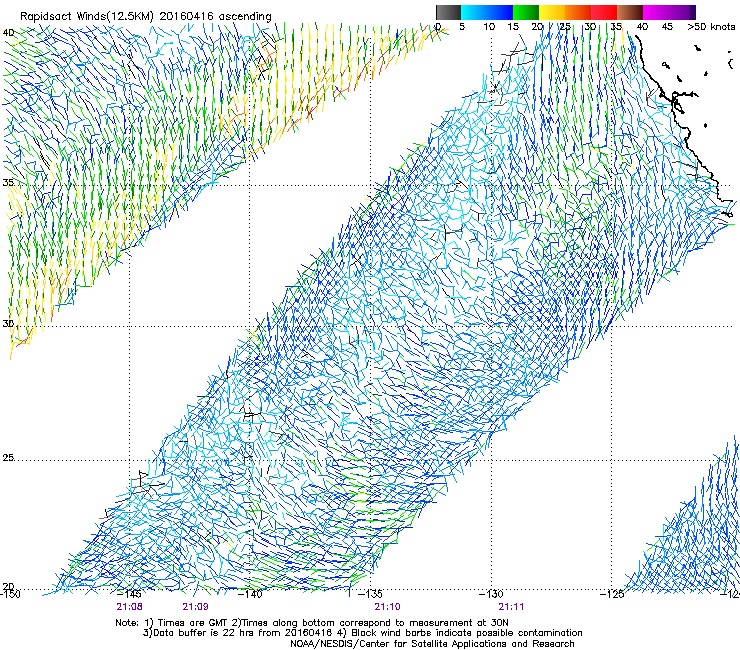The image size is (740, 650).
Task: Click the purple '21:10' time label
Action: click(387, 607)
